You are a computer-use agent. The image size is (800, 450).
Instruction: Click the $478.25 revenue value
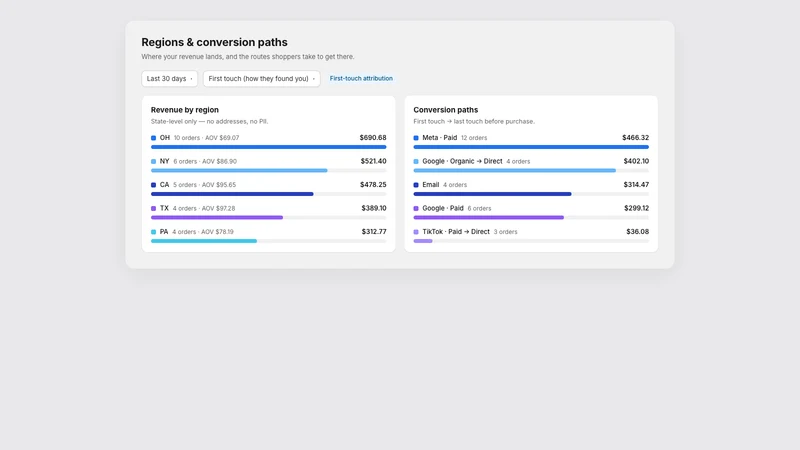coord(373,185)
